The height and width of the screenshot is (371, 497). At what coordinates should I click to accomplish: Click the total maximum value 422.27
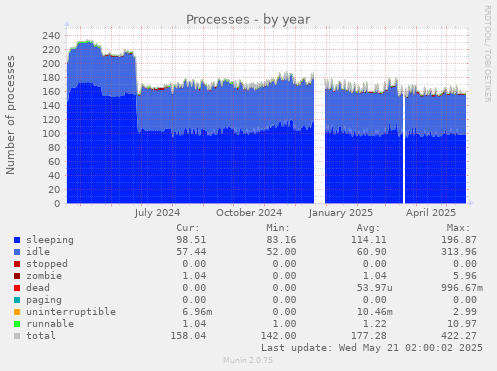click(x=459, y=336)
